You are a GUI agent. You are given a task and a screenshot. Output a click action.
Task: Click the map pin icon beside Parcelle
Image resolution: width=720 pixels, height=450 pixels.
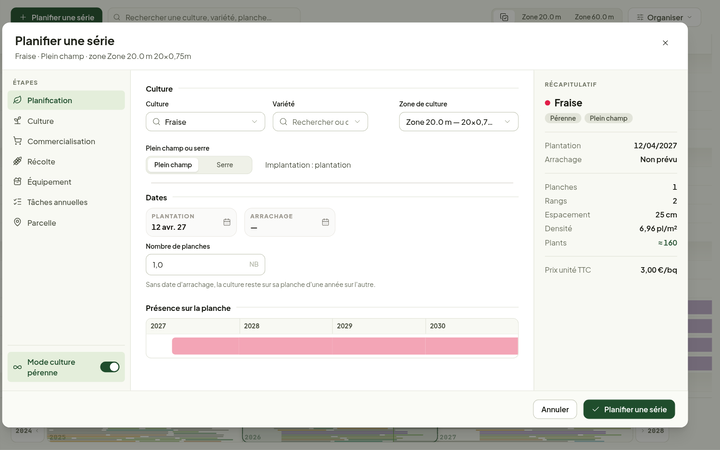click(x=17, y=222)
